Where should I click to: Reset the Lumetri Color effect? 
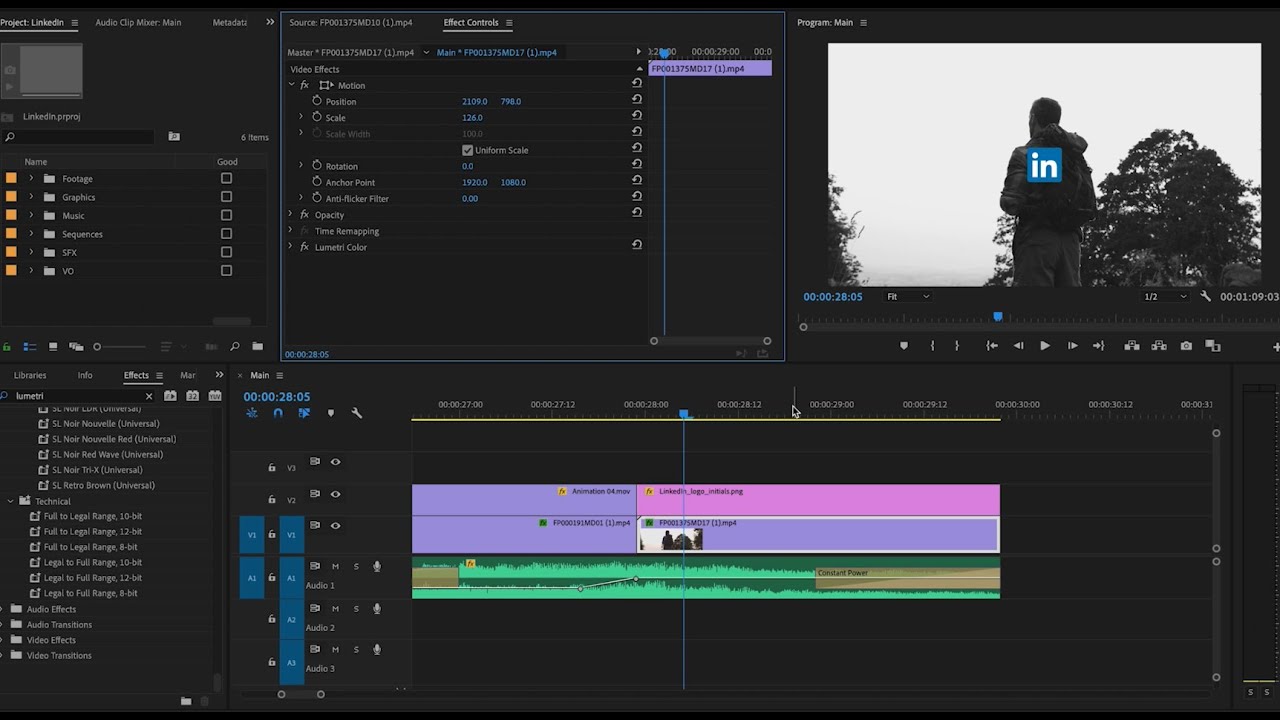(x=637, y=245)
